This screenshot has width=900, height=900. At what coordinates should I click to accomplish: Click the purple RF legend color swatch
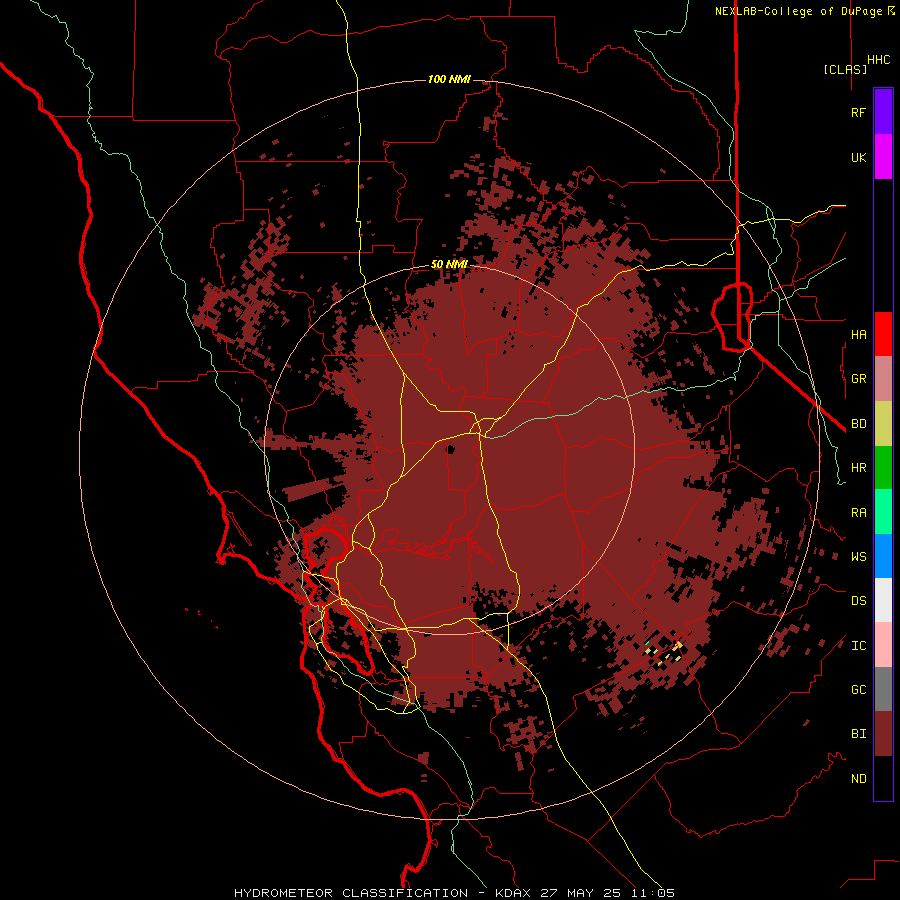point(883,112)
